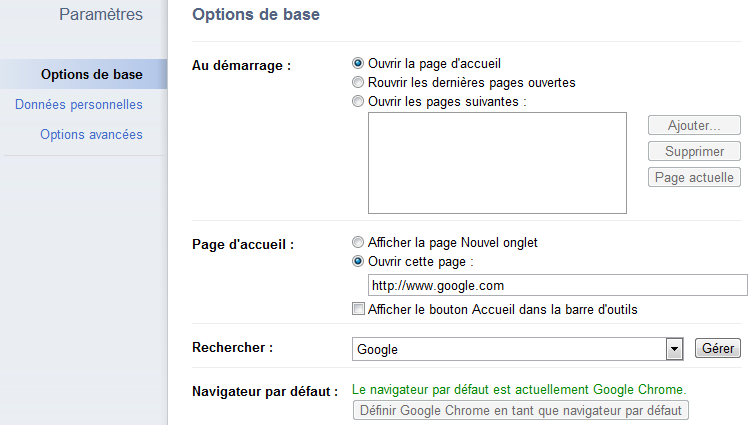749x426 pixels.
Task: Open the Google search engine dropdown arrow
Action: (x=674, y=349)
